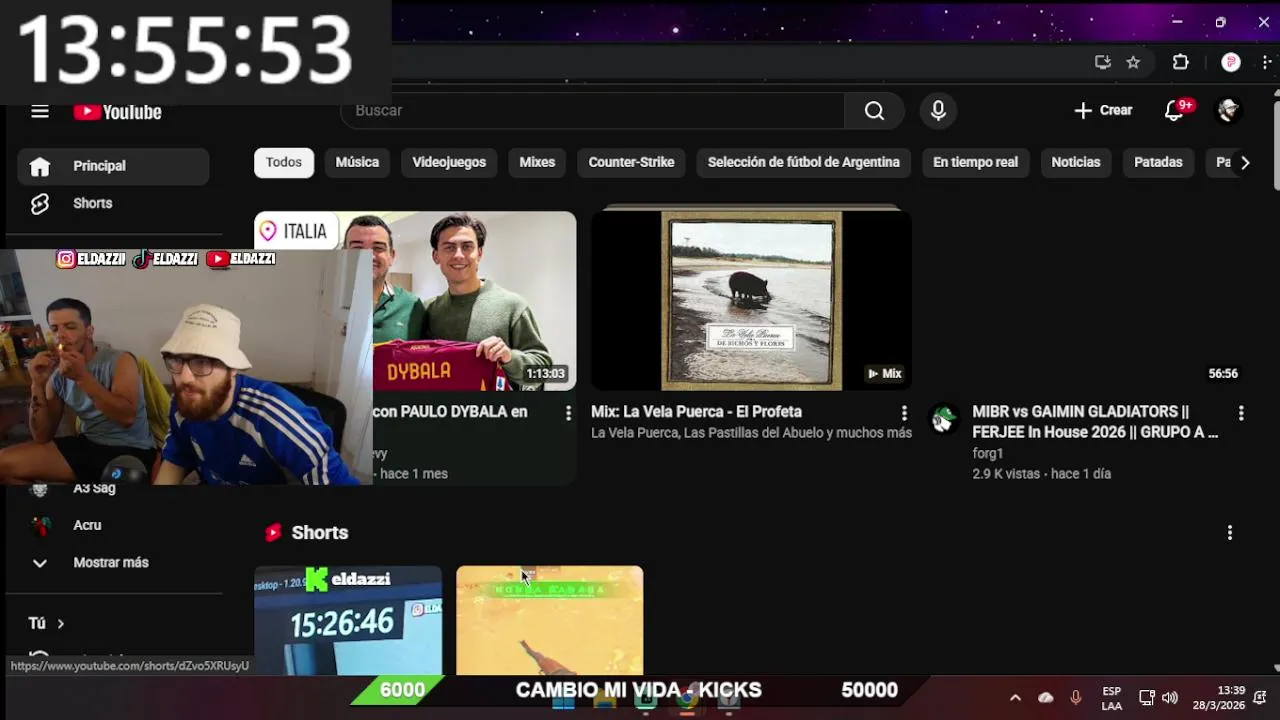Click the cloud icon in system tray

click(x=1046, y=698)
